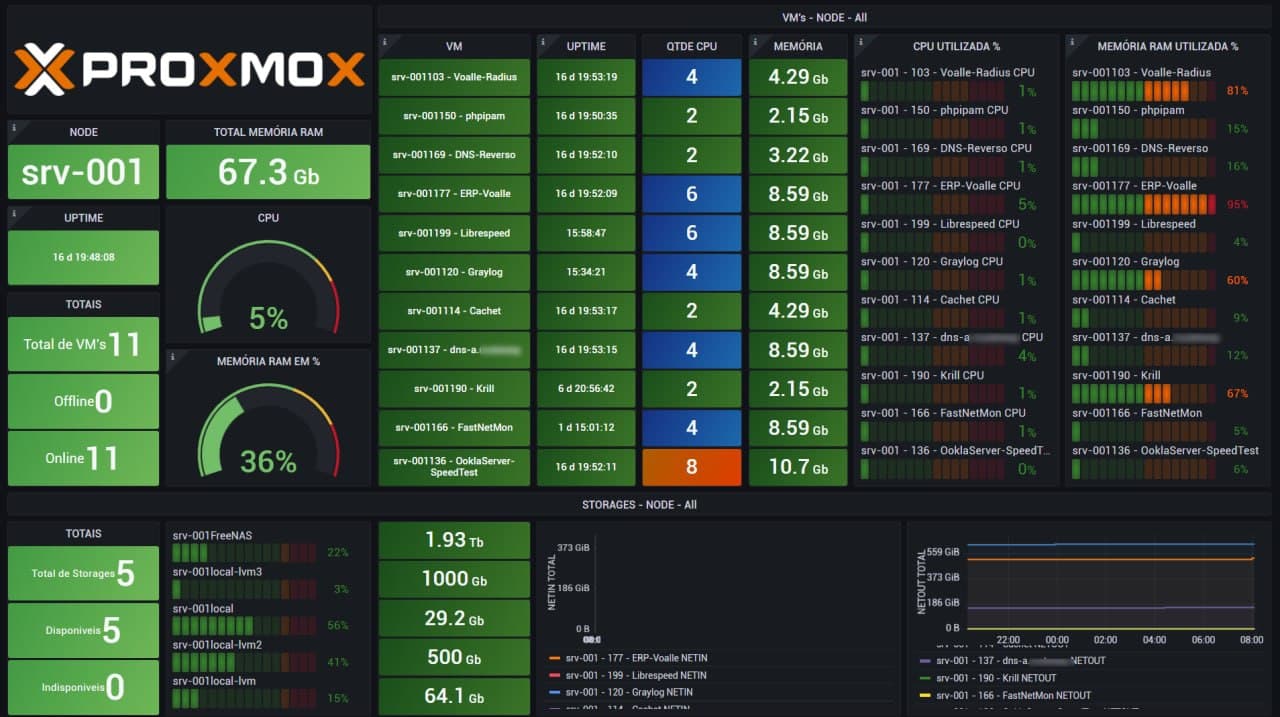Select VM srv-001150 - phpipam cell
This screenshot has width=1280, height=717.
coord(454,116)
